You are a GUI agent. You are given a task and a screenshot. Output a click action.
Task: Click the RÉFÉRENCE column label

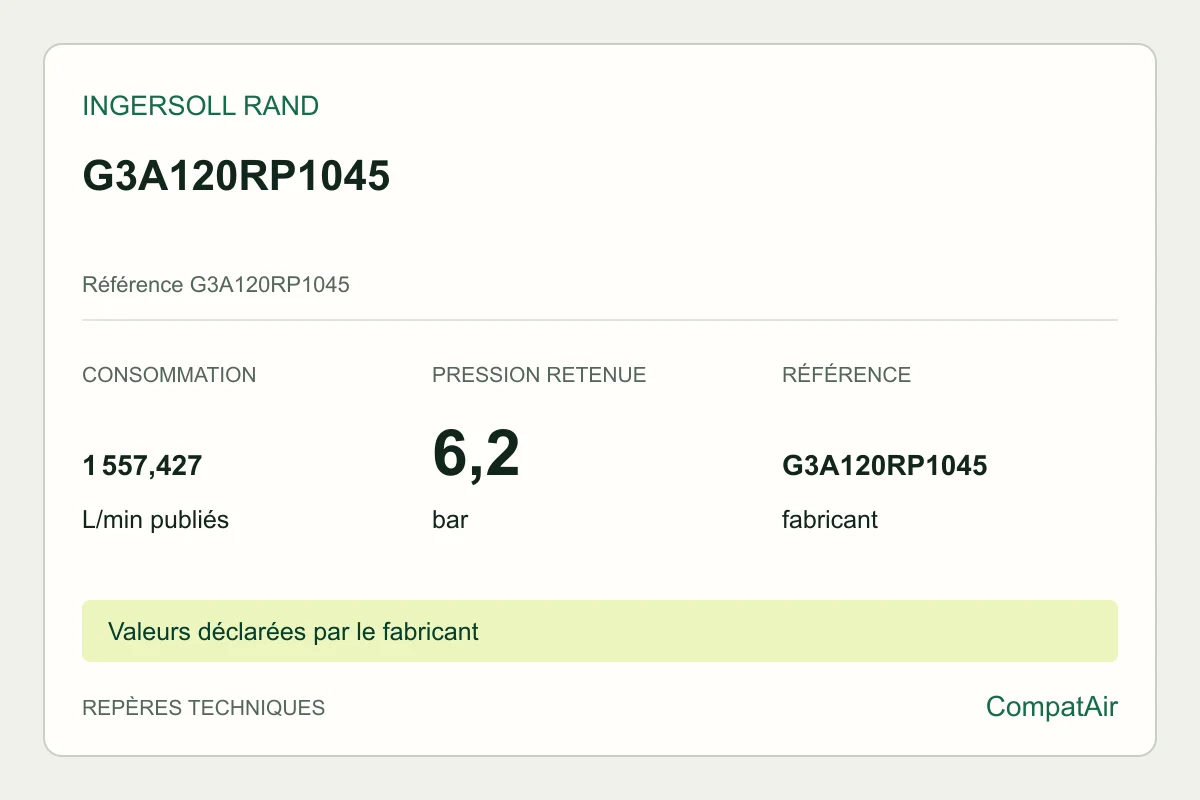846,375
